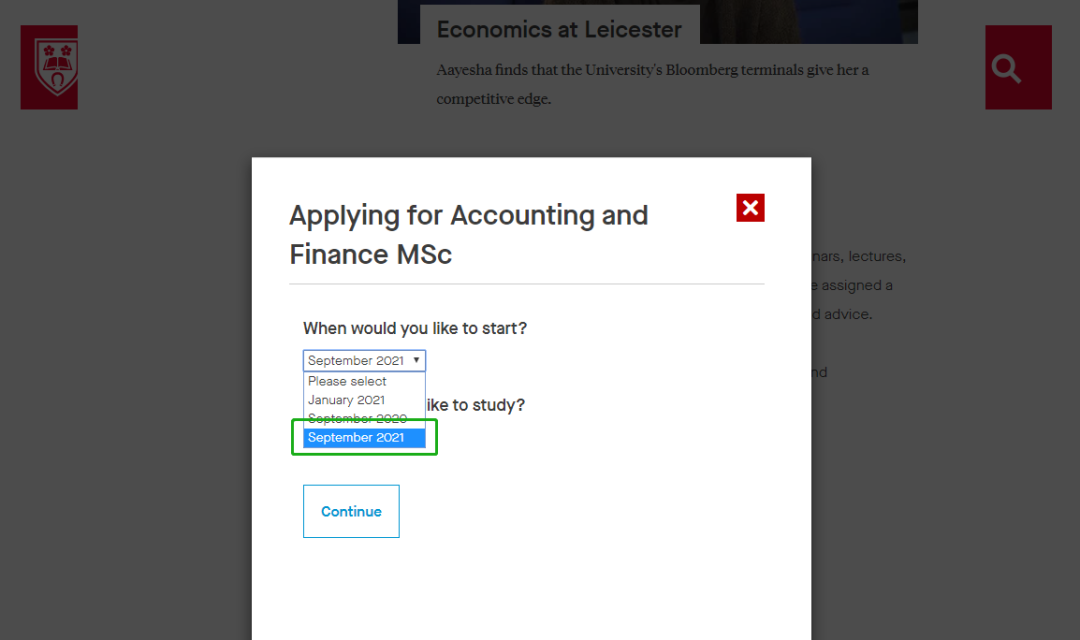This screenshot has width=1080, height=640.
Task: Open the Economics at Leicester heading link
Action: 559,30
